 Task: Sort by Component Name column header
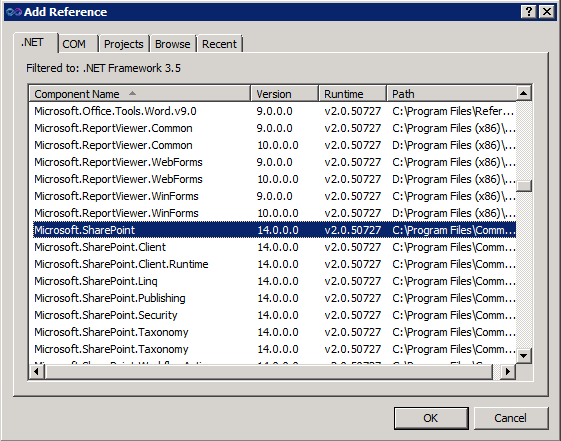coord(139,94)
